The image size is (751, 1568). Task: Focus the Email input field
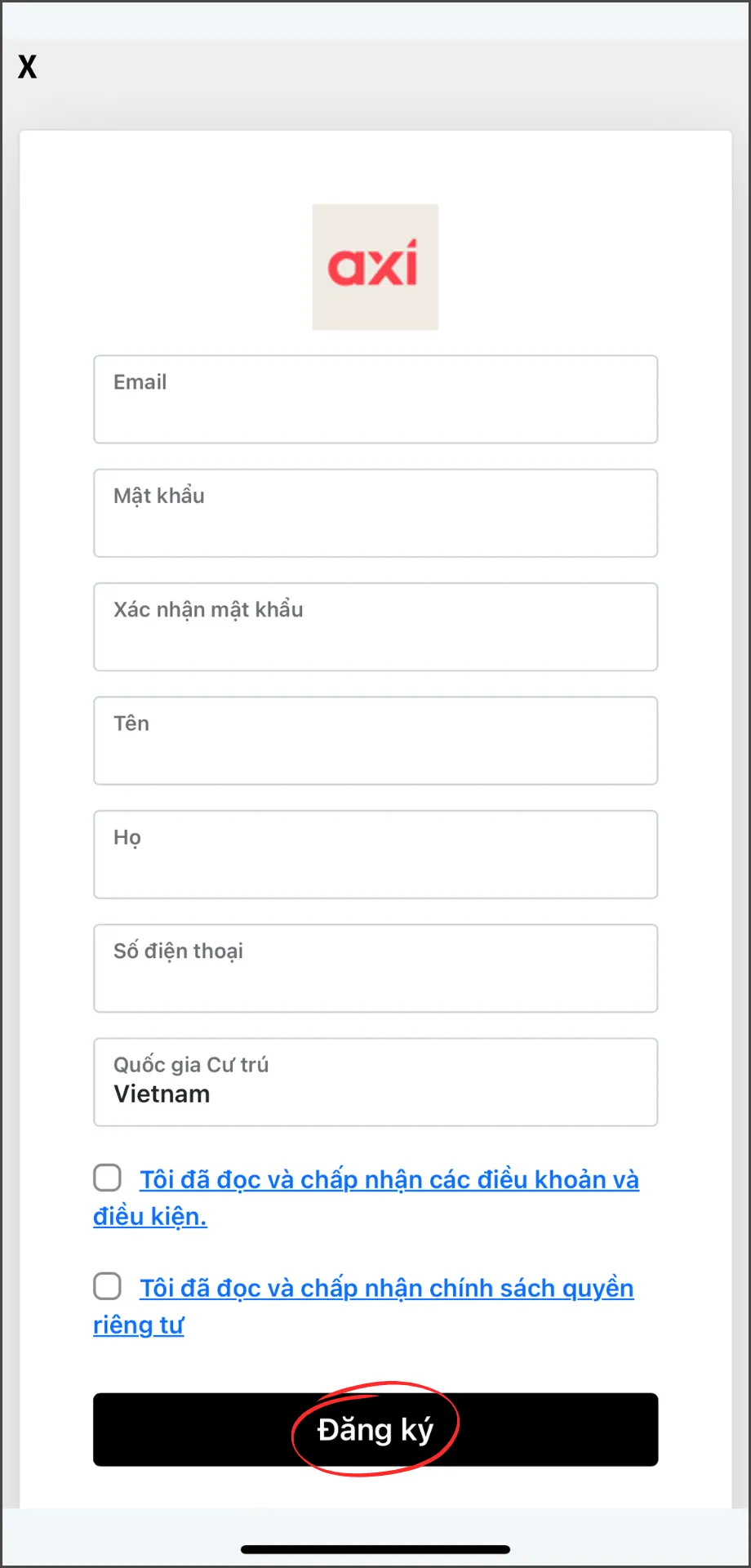(375, 399)
